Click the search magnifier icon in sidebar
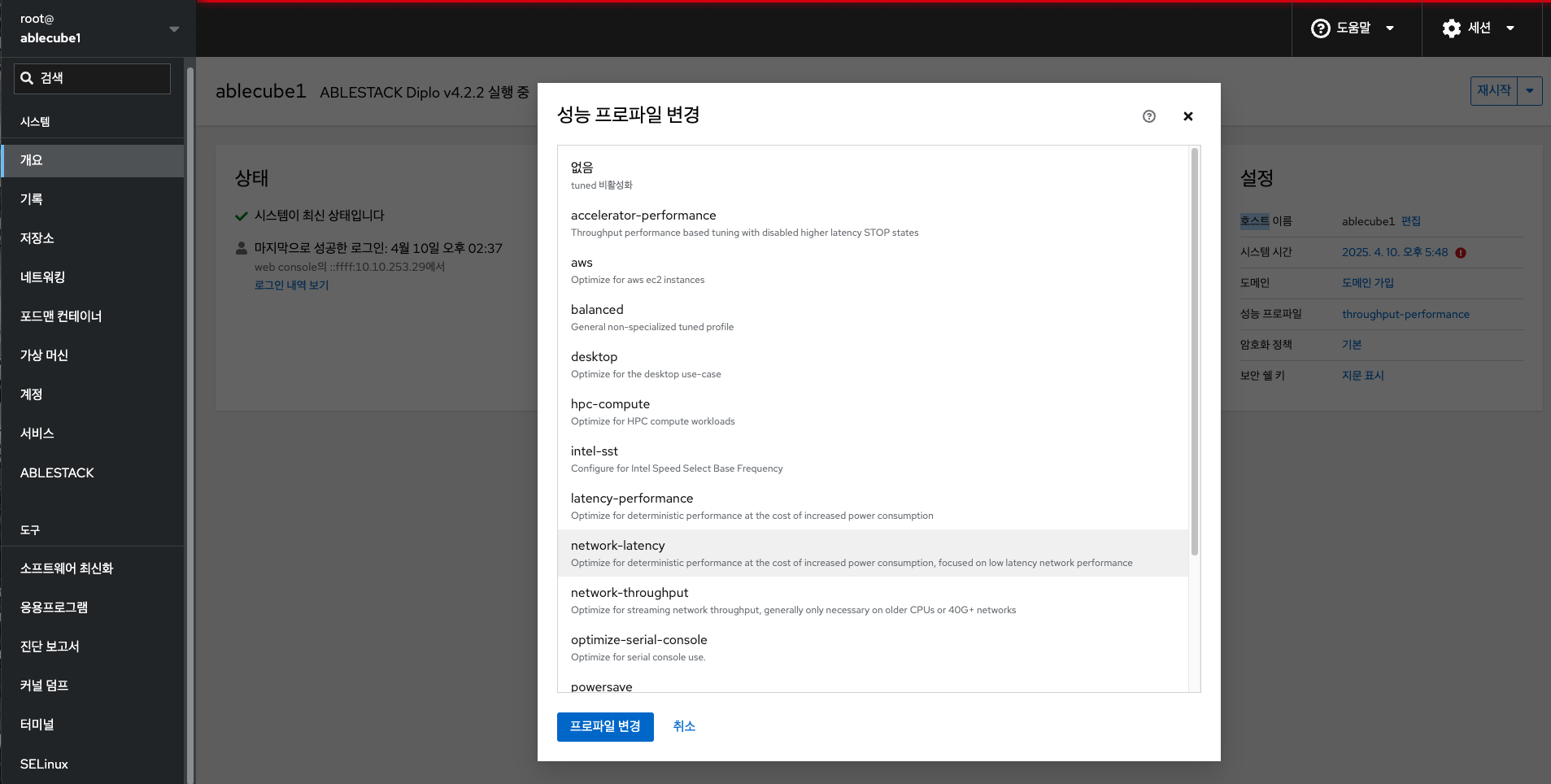This screenshot has height=784, width=1551. pyautogui.click(x=27, y=78)
